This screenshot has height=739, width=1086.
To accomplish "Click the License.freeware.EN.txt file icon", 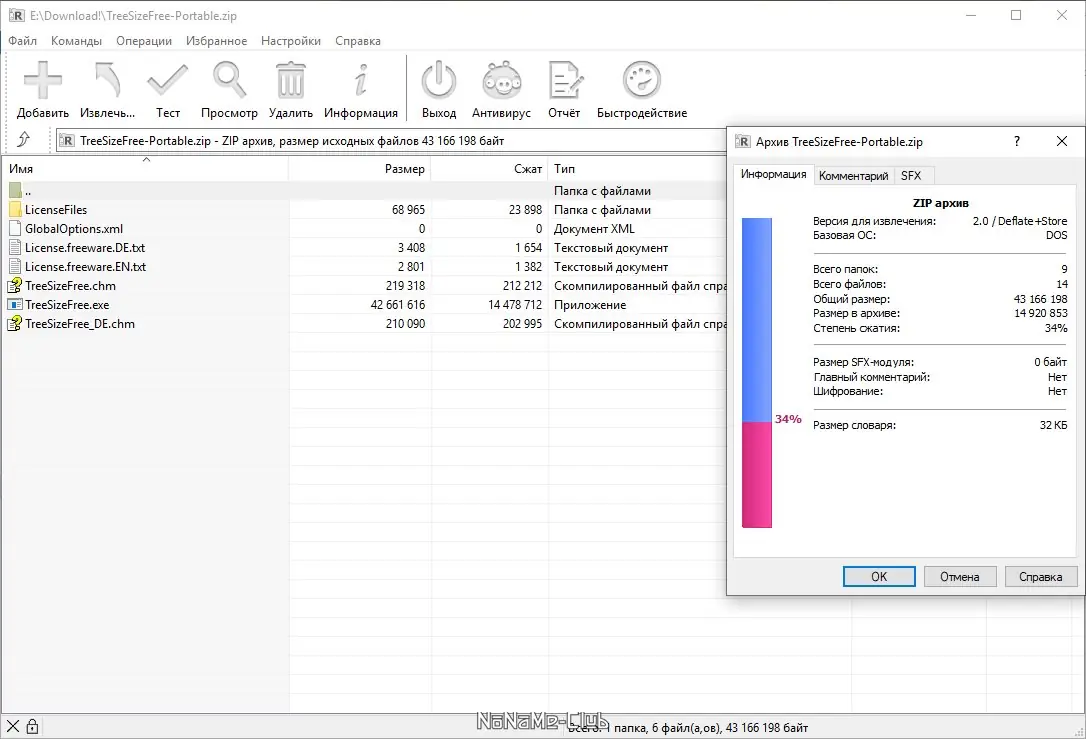I will coord(15,267).
